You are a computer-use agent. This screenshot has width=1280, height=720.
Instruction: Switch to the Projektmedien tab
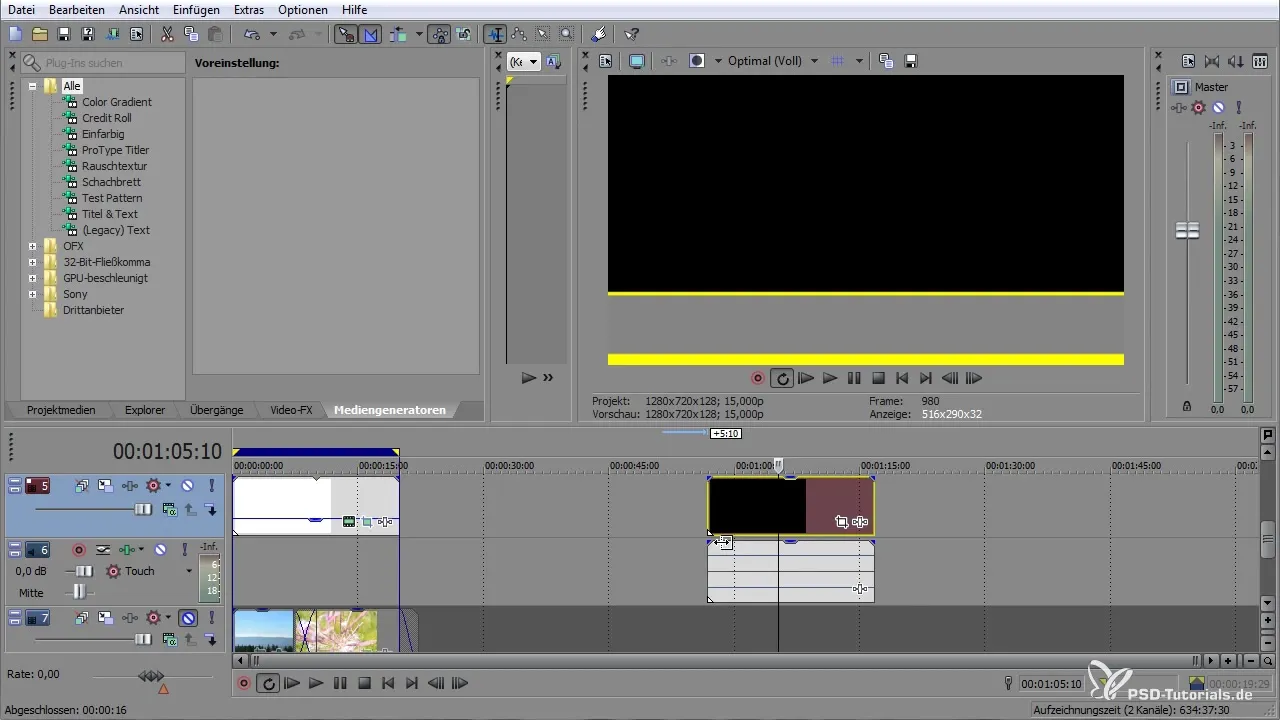[62, 410]
